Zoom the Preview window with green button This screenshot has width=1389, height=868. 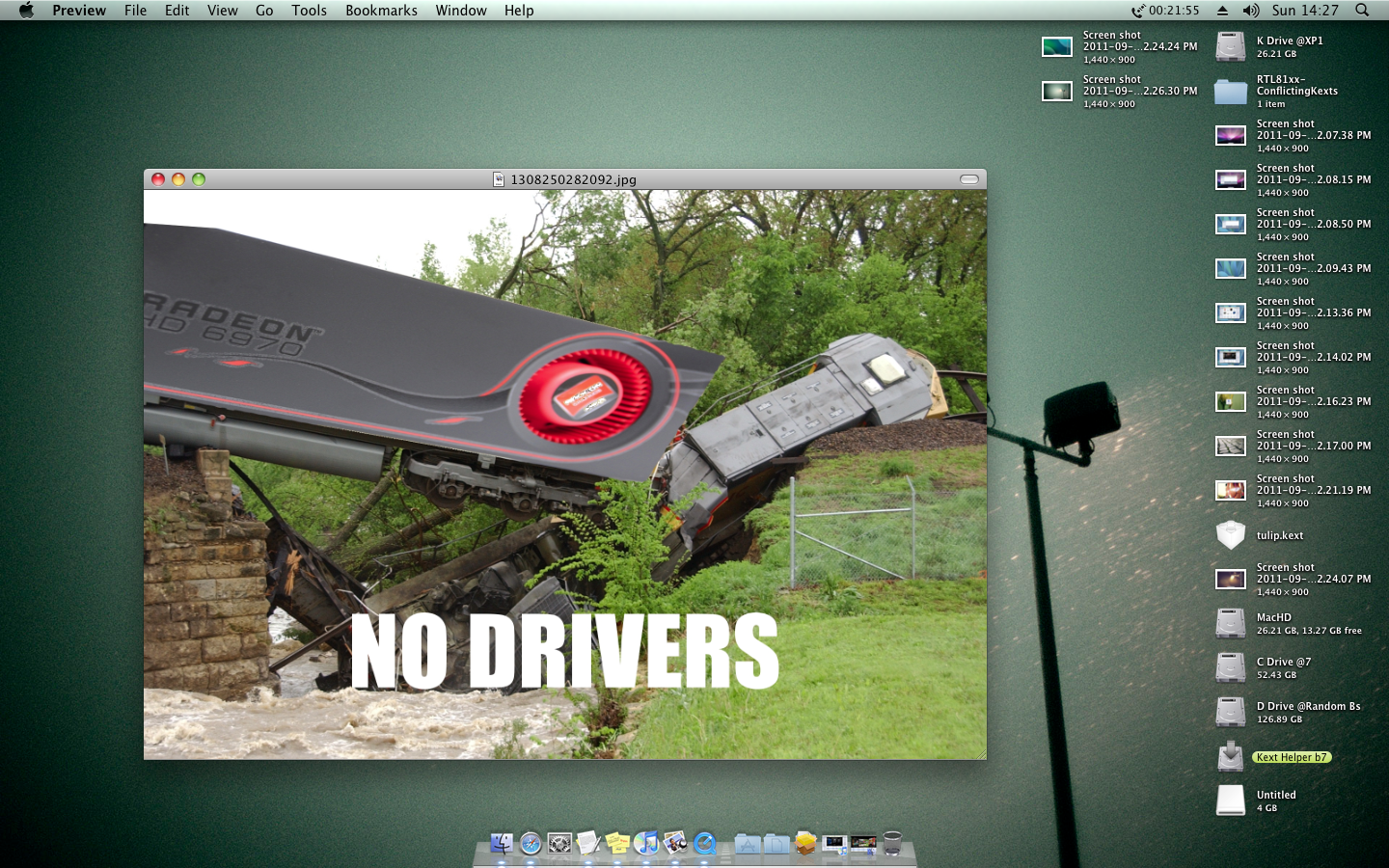tap(199, 179)
